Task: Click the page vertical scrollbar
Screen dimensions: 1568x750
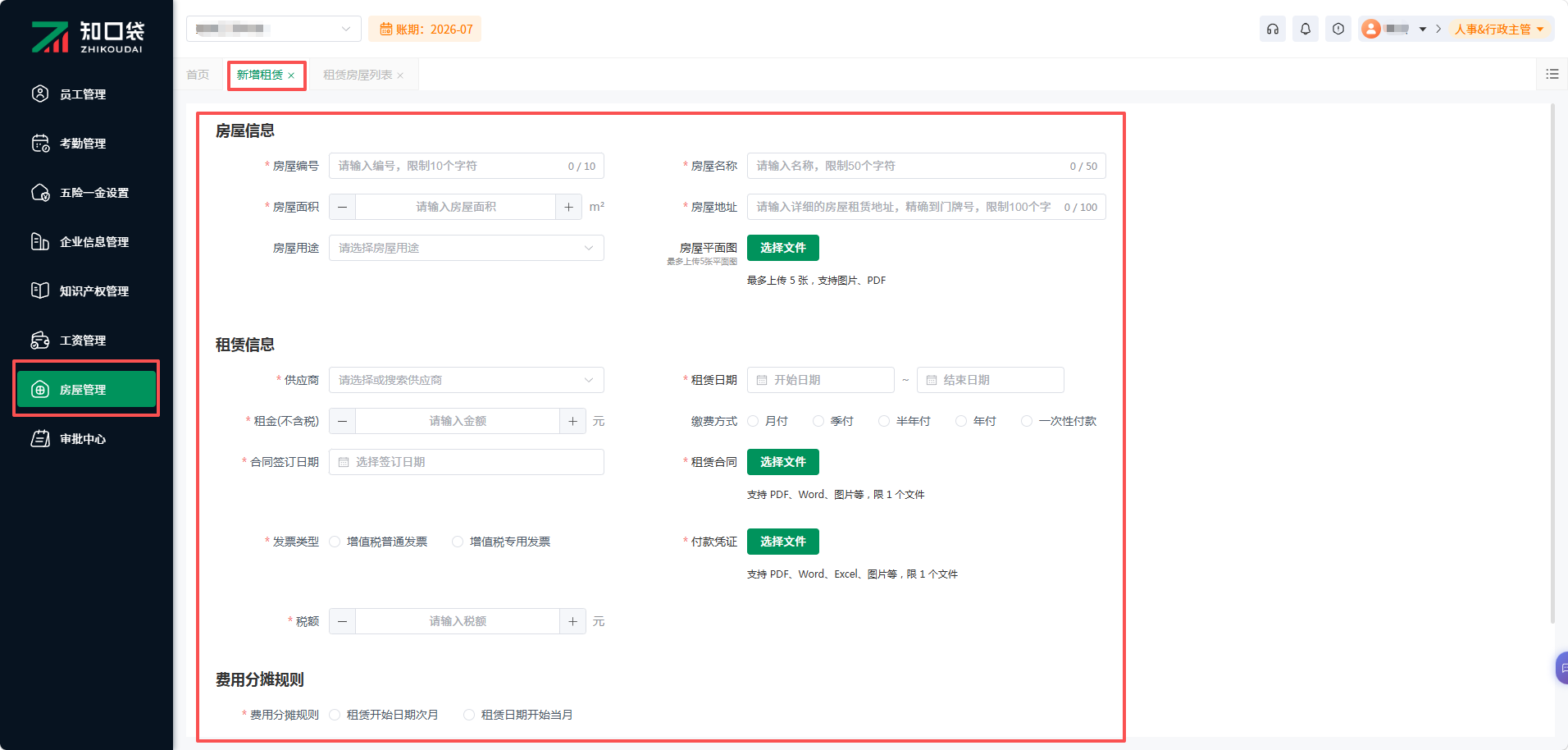Action: coord(1552,364)
